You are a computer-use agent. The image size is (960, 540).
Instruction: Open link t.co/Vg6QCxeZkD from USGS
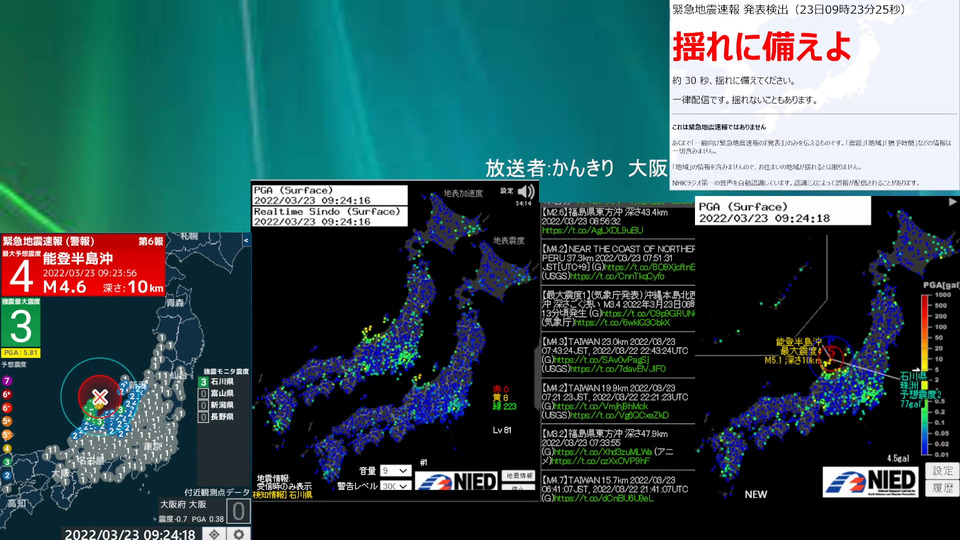pyautogui.click(x=620, y=415)
